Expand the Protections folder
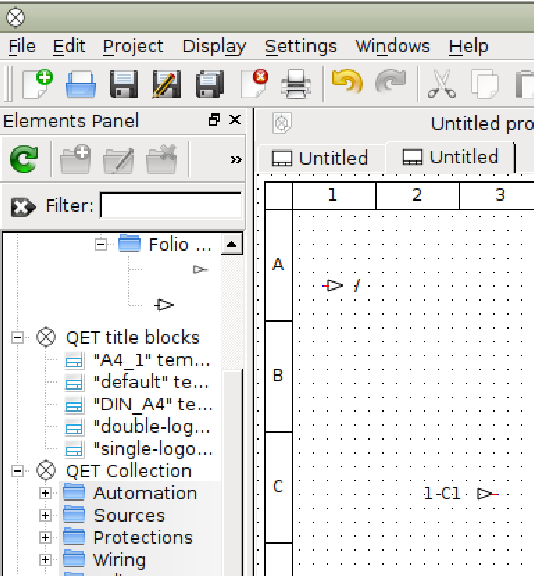Screen dimensions: 535x576 (45, 537)
